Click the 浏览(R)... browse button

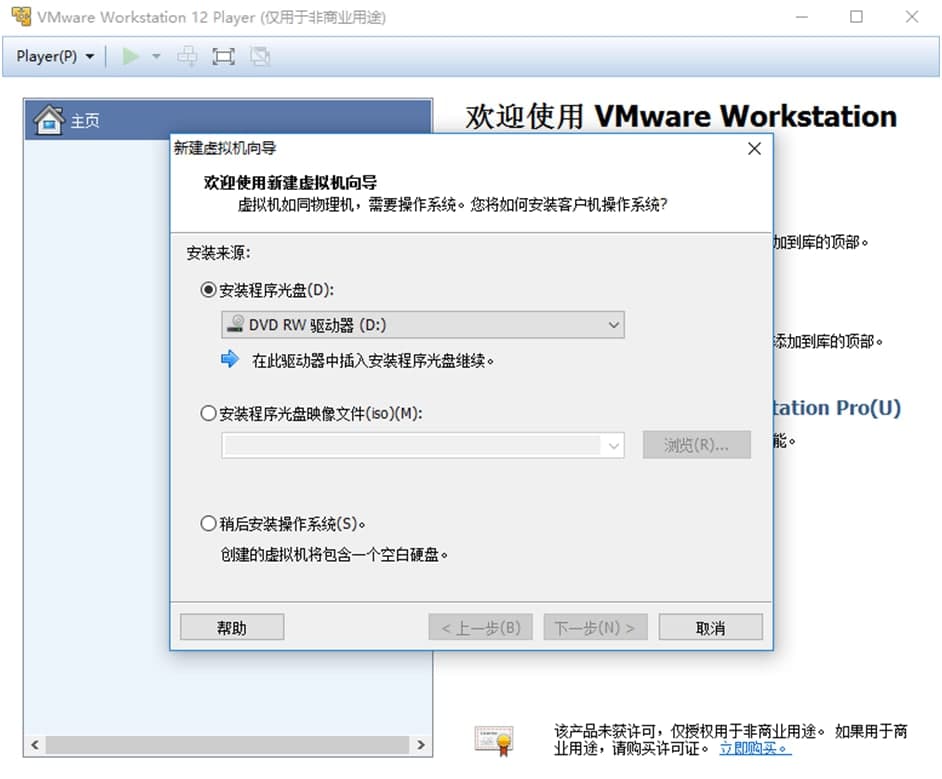[x=696, y=445]
